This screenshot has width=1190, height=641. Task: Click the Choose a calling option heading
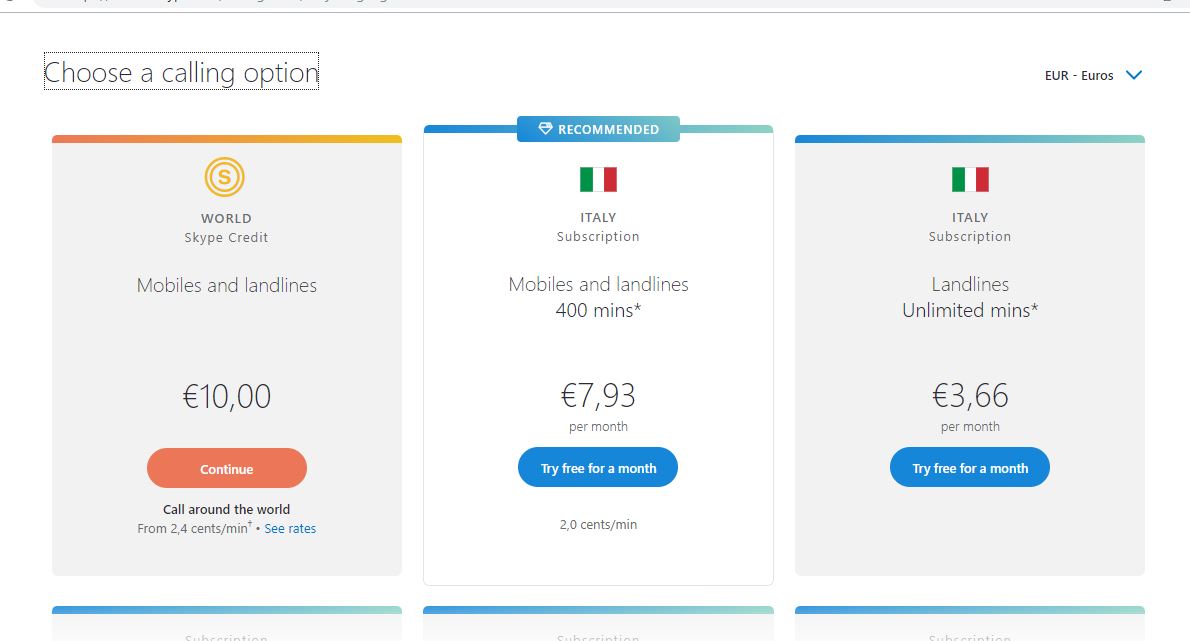click(181, 72)
